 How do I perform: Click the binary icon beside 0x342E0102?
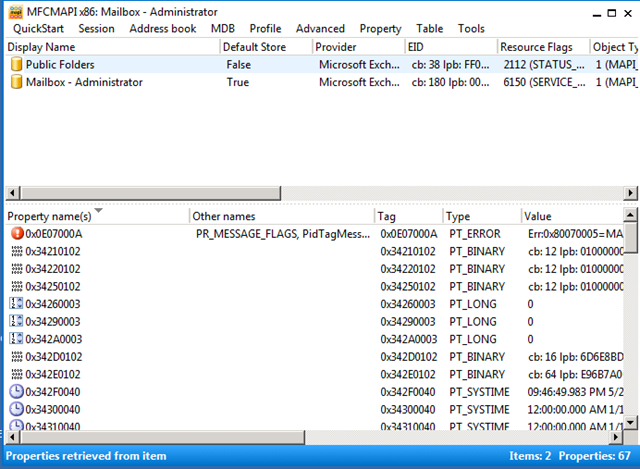pyautogui.click(x=17, y=374)
